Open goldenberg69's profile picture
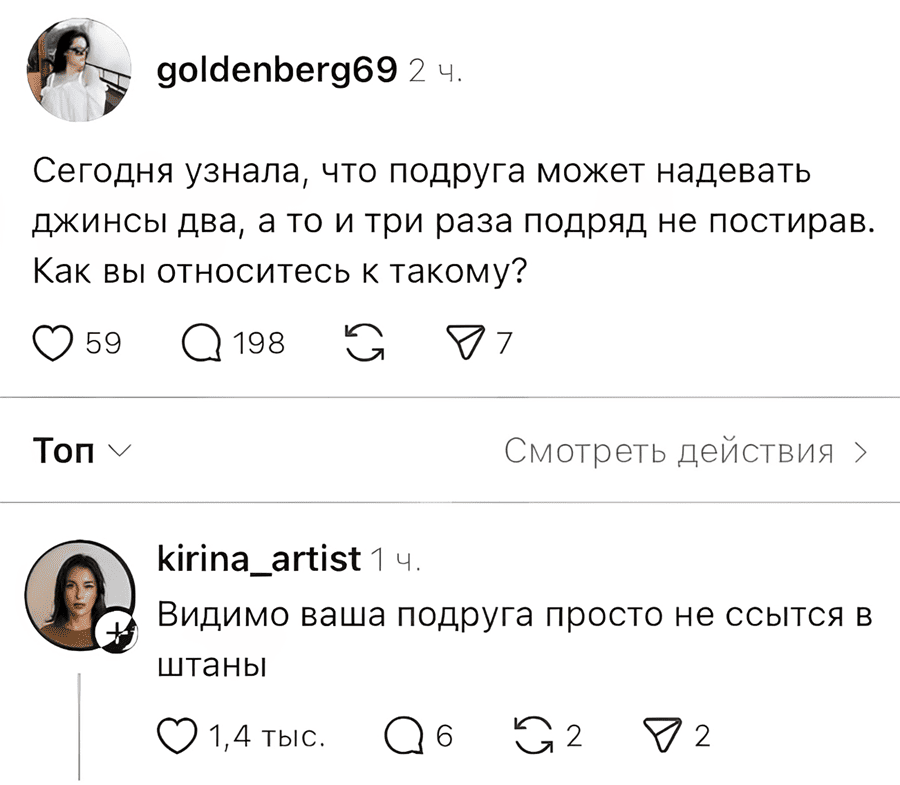The image size is (900, 785). coord(78,70)
